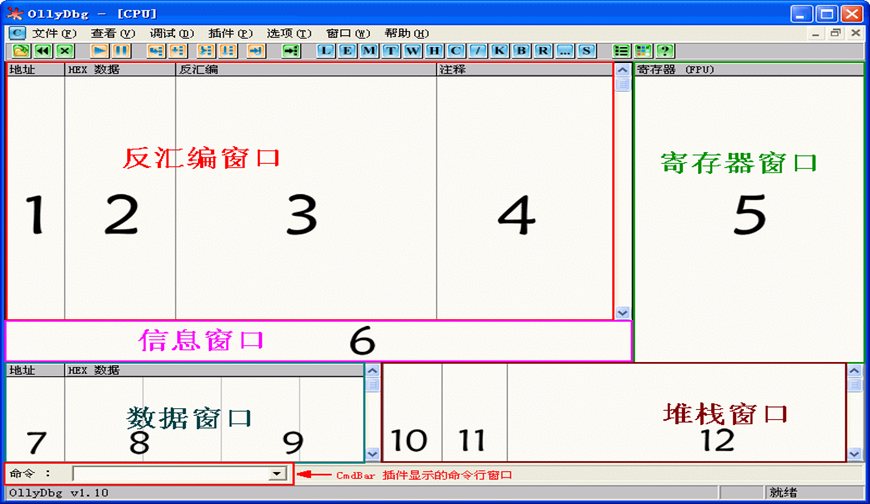Viewport: 870px width, 504px height.
Task: Open Memory map with M button
Action: coord(369,51)
